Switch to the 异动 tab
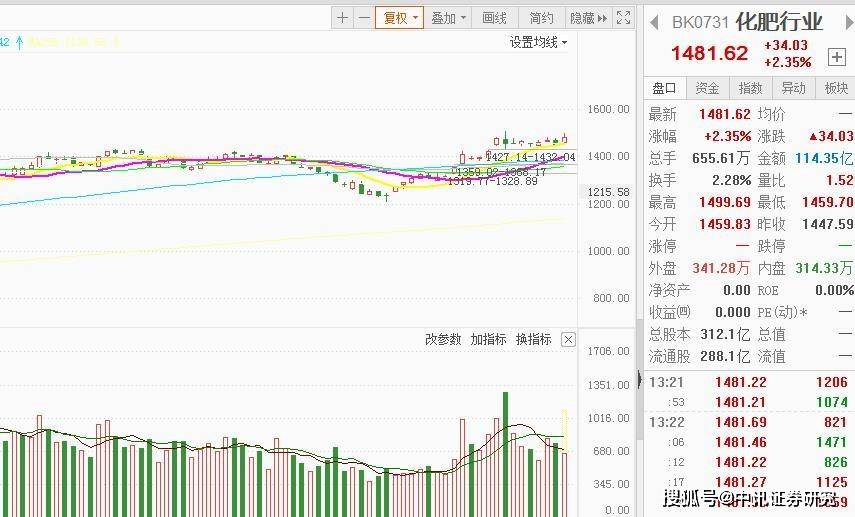Viewport: 855px width, 517px height. click(793, 88)
